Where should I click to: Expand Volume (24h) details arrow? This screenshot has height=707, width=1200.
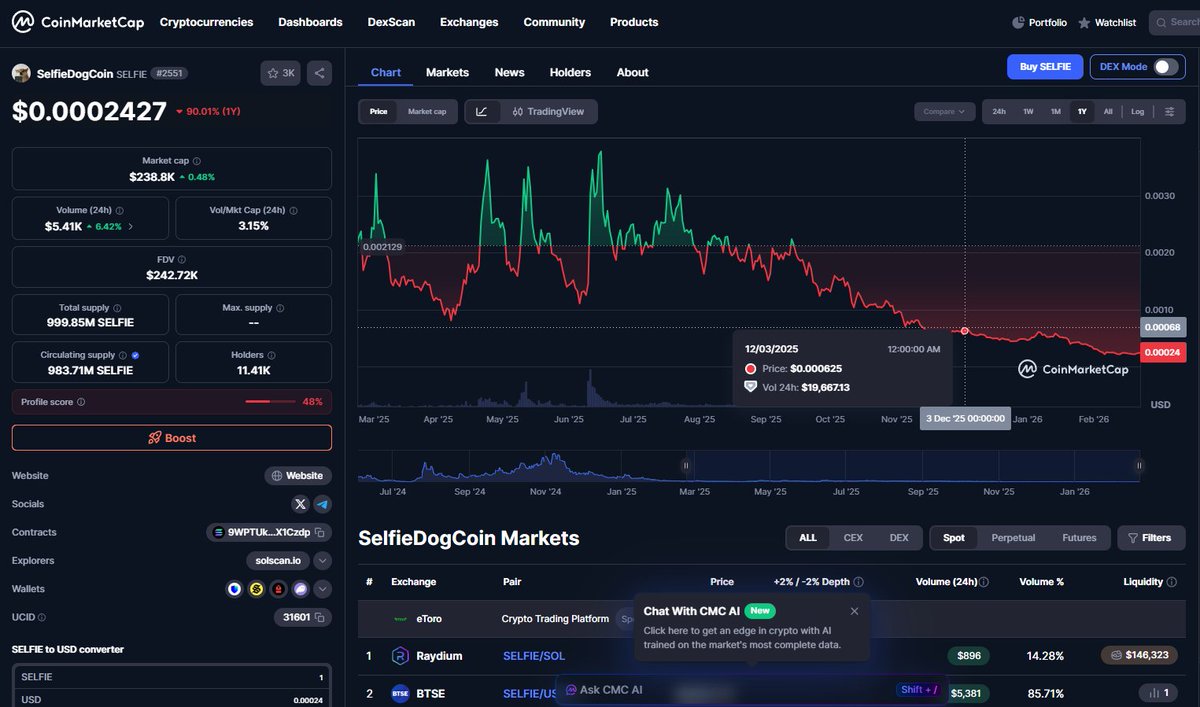[131, 227]
